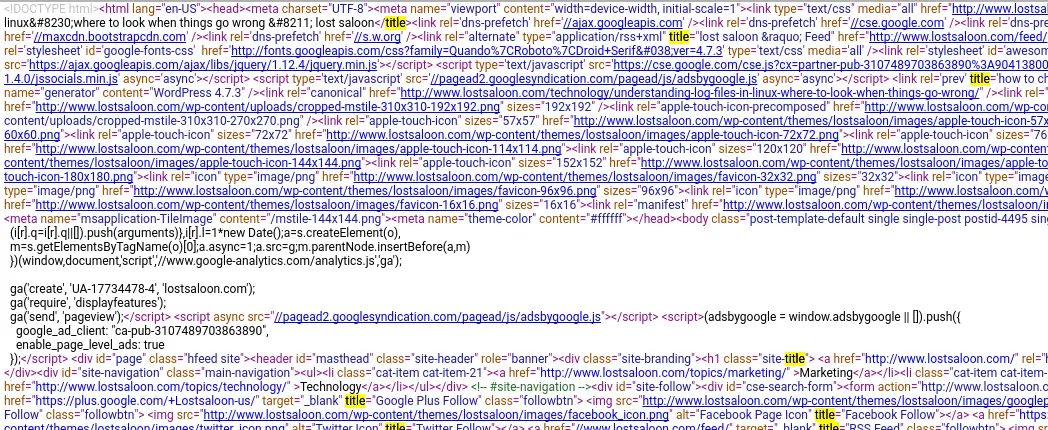Screen dimensions: 1048x430
Task: Open the favicon-96x96.png link
Action: click(364, 191)
